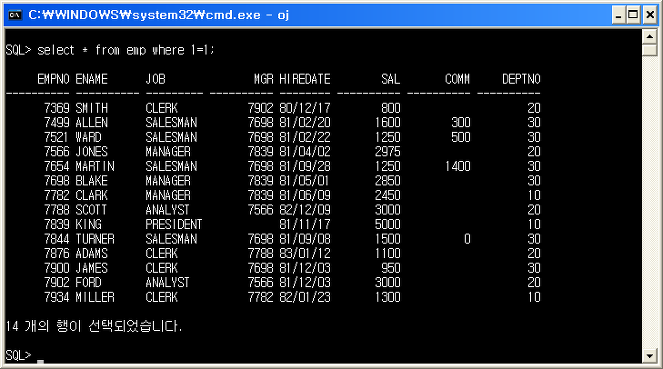Image resolution: width=663 pixels, height=369 pixels.
Task: Click the query text 'select * from emp where 1=1;'
Action: tap(126, 50)
